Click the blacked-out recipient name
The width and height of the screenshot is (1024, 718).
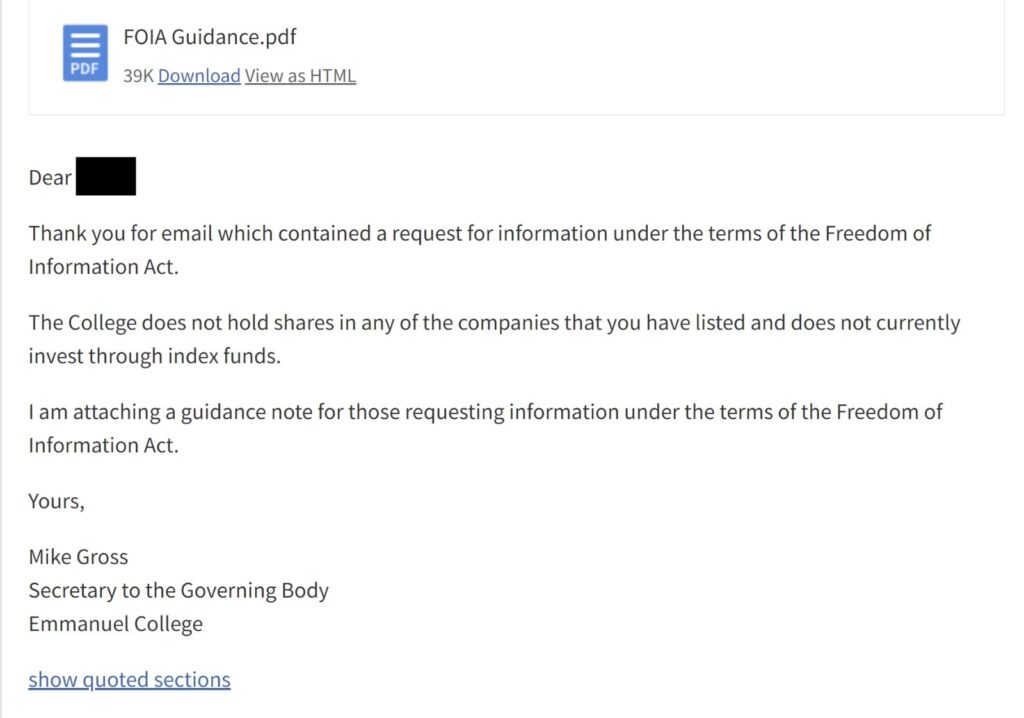point(106,177)
